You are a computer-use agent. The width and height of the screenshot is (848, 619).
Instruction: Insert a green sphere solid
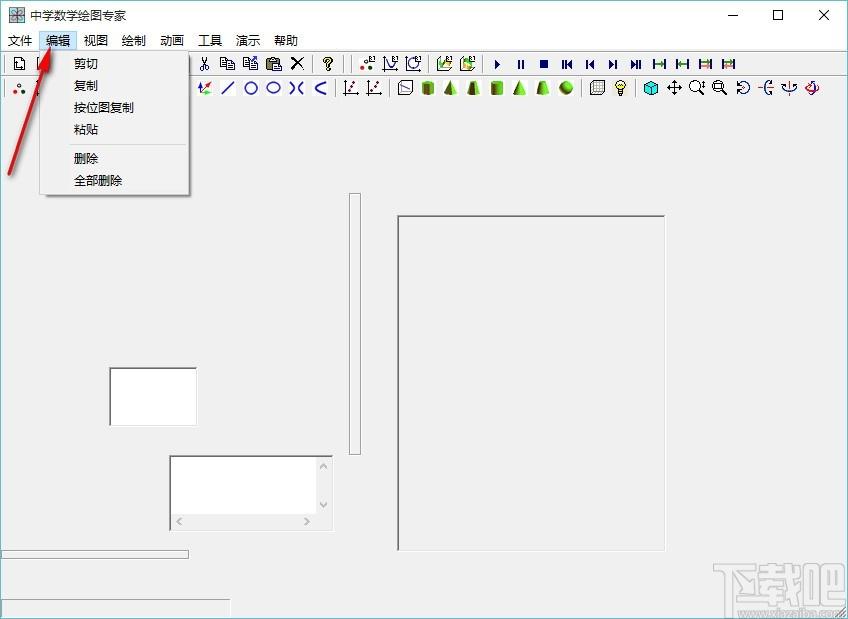[566, 88]
